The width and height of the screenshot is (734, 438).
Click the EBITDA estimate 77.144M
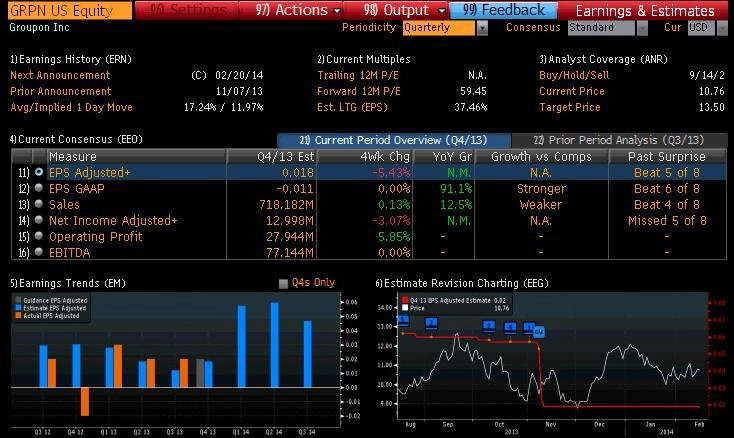[290, 253]
